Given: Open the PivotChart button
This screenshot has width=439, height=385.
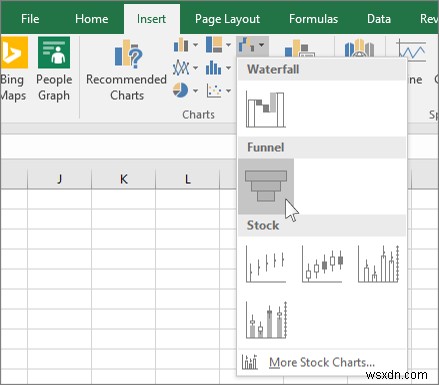Looking at the screenshot, I should (299, 48).
